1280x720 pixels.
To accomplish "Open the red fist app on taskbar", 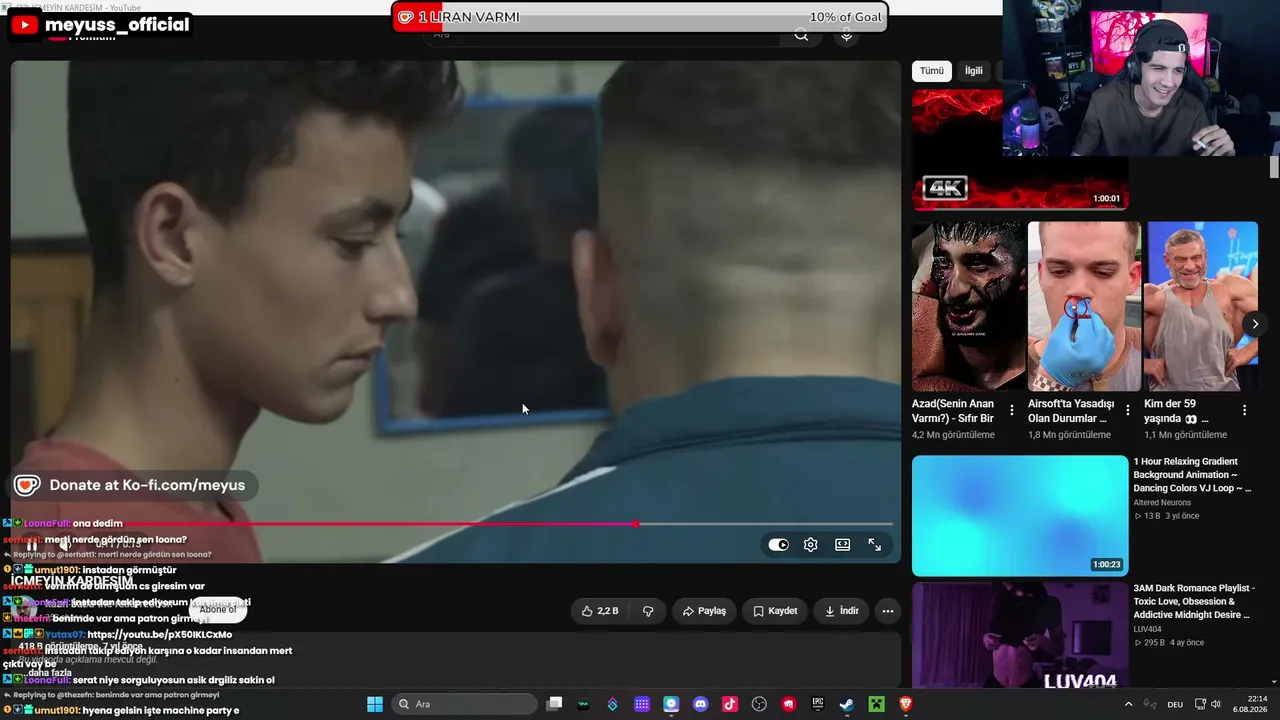I will coord(789,704).
